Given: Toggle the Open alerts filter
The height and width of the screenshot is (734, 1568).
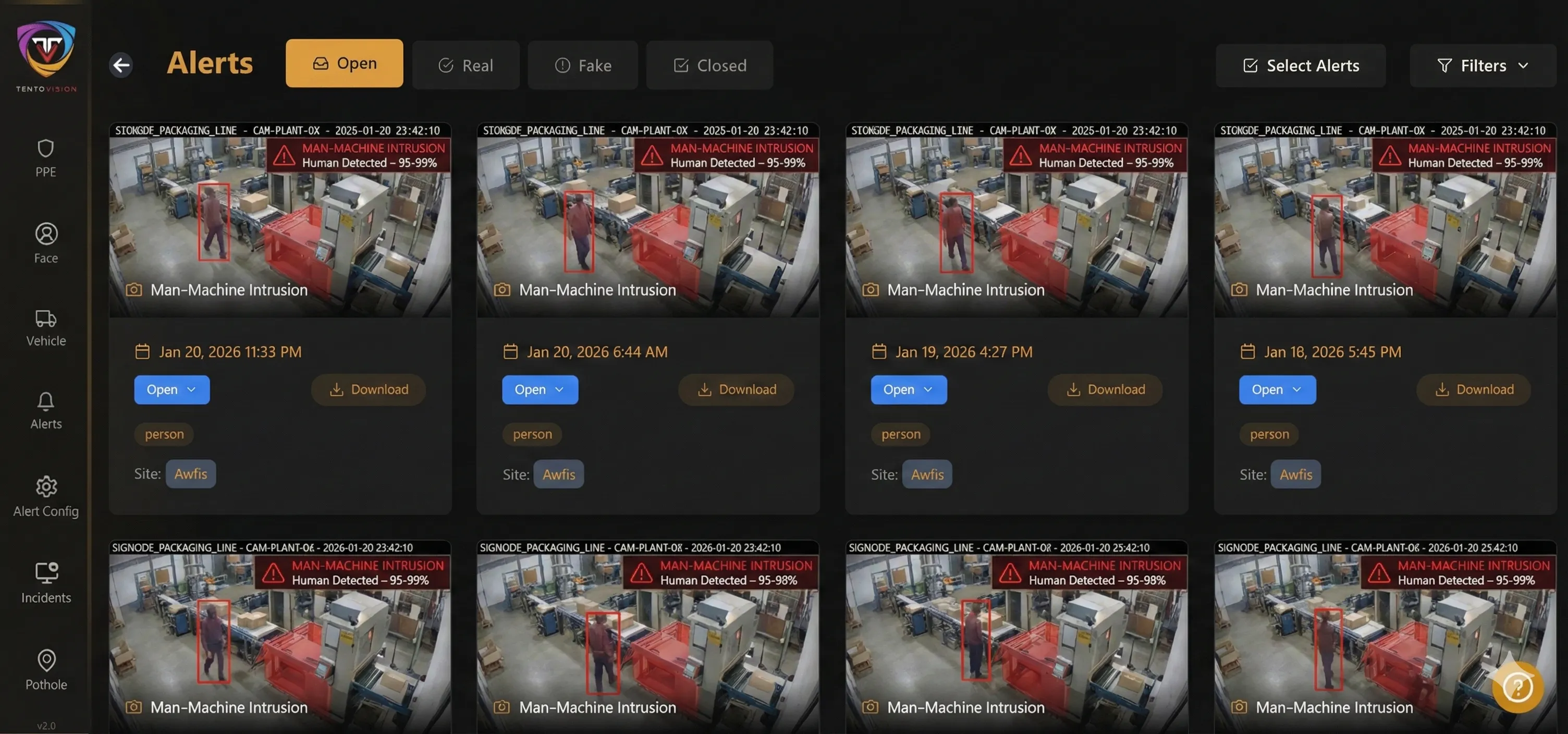Looking at the screenshot, I should pos(344,63).
